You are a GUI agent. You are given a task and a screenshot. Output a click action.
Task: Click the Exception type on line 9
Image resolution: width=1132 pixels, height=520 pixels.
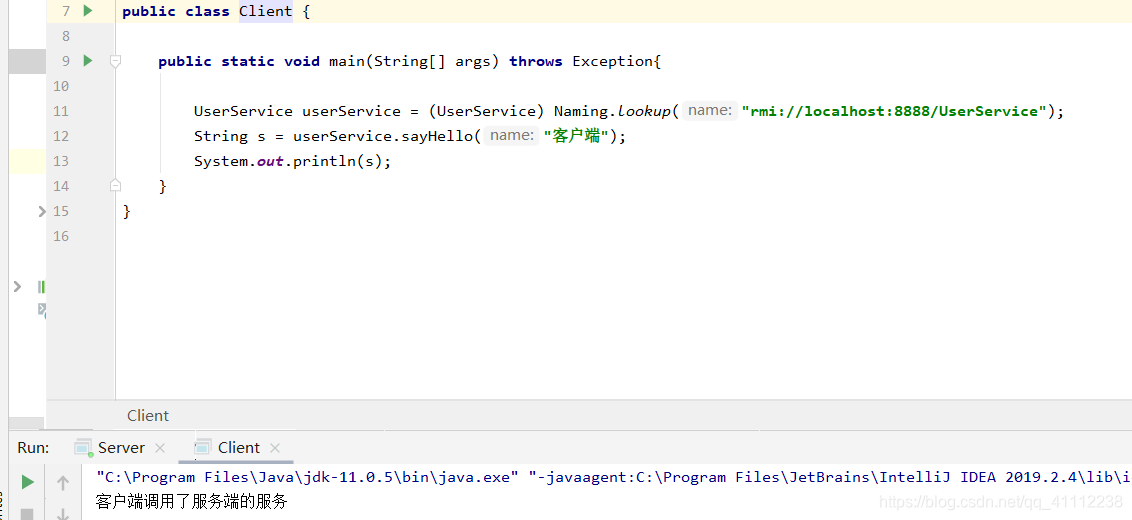point(613,61)
